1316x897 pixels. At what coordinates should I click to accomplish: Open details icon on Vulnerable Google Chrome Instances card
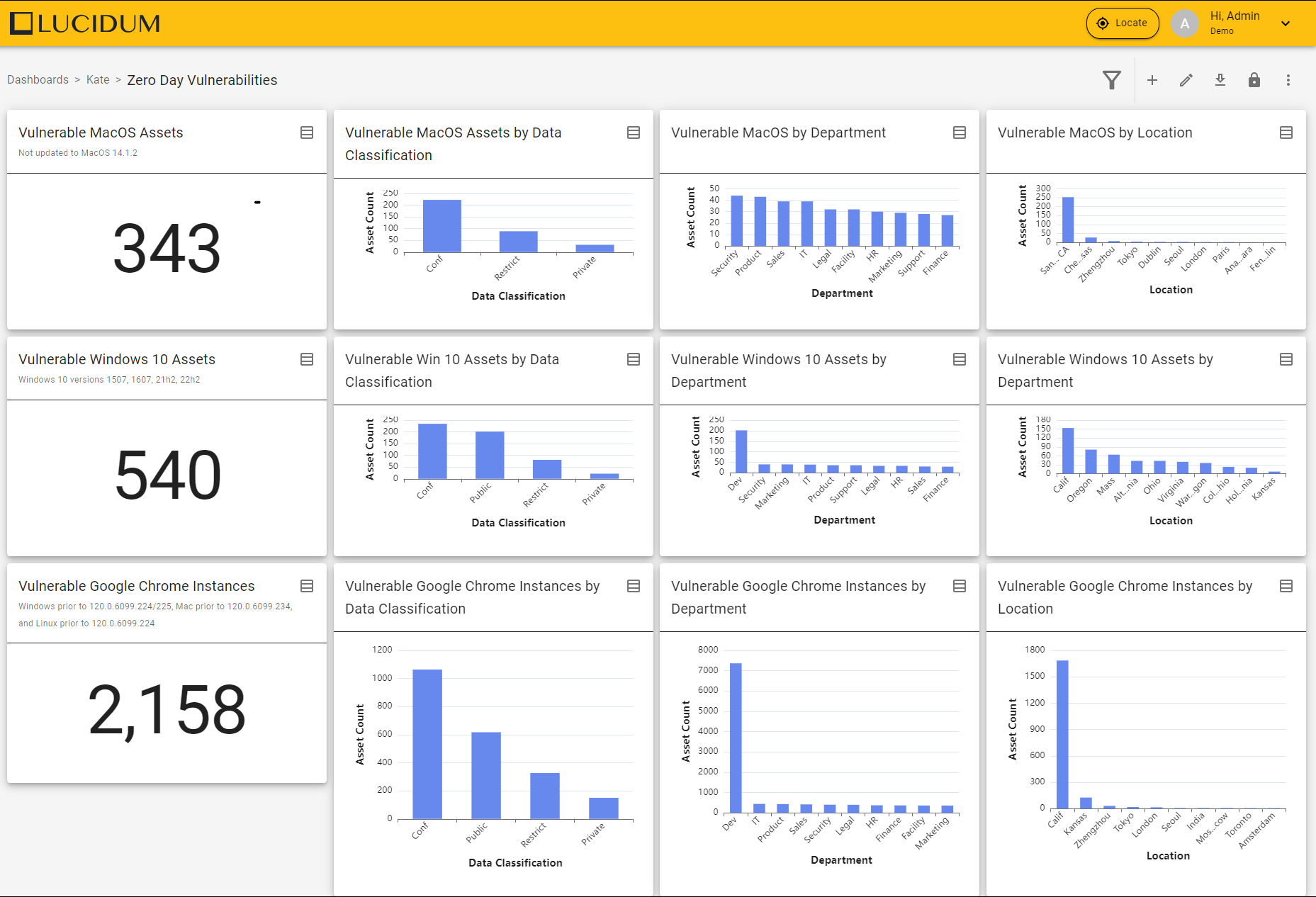point(307,586)
